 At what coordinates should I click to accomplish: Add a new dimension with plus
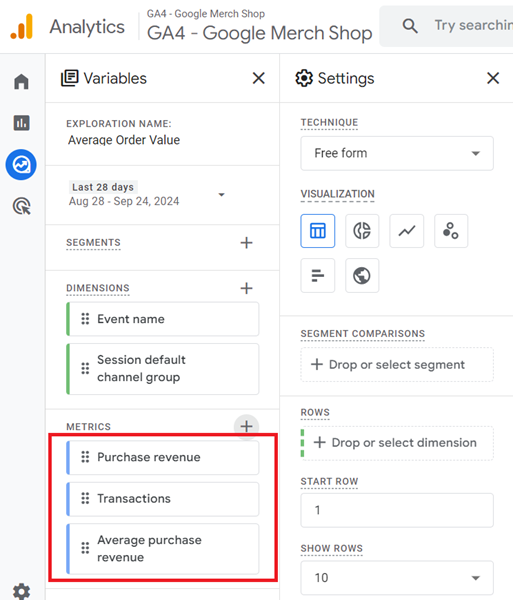pos(246,288)
